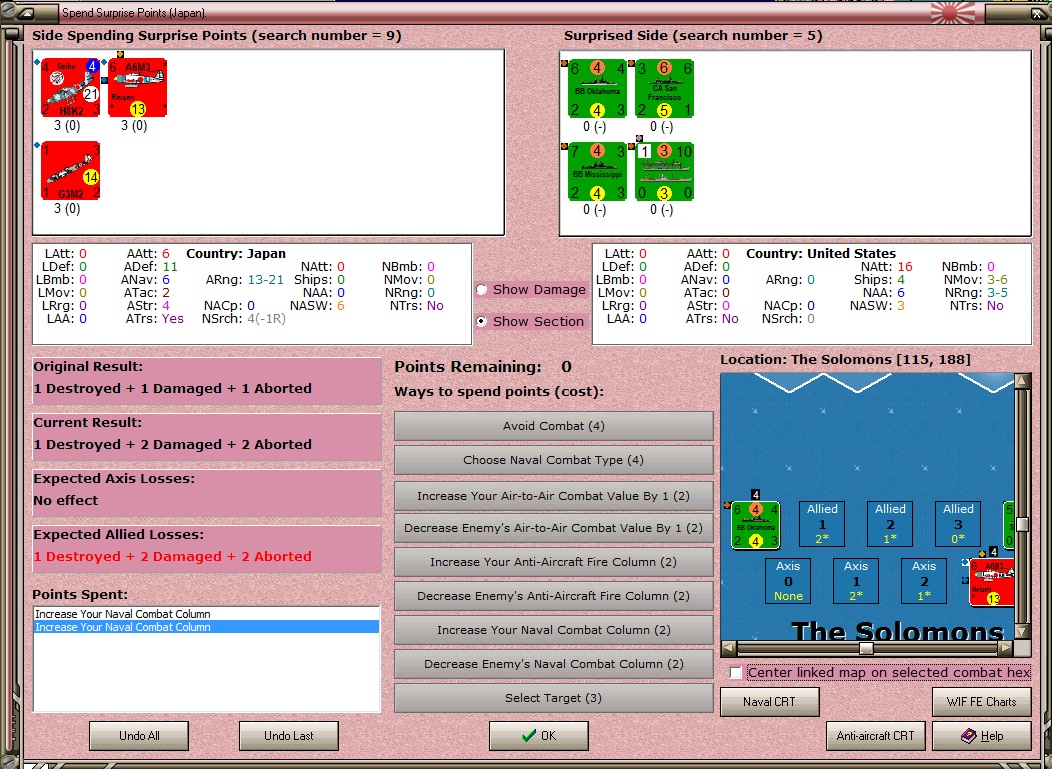1052x769 pixels.
Task: Select the A6M3 Reisen fighter counter
Action: pos(137,87)
